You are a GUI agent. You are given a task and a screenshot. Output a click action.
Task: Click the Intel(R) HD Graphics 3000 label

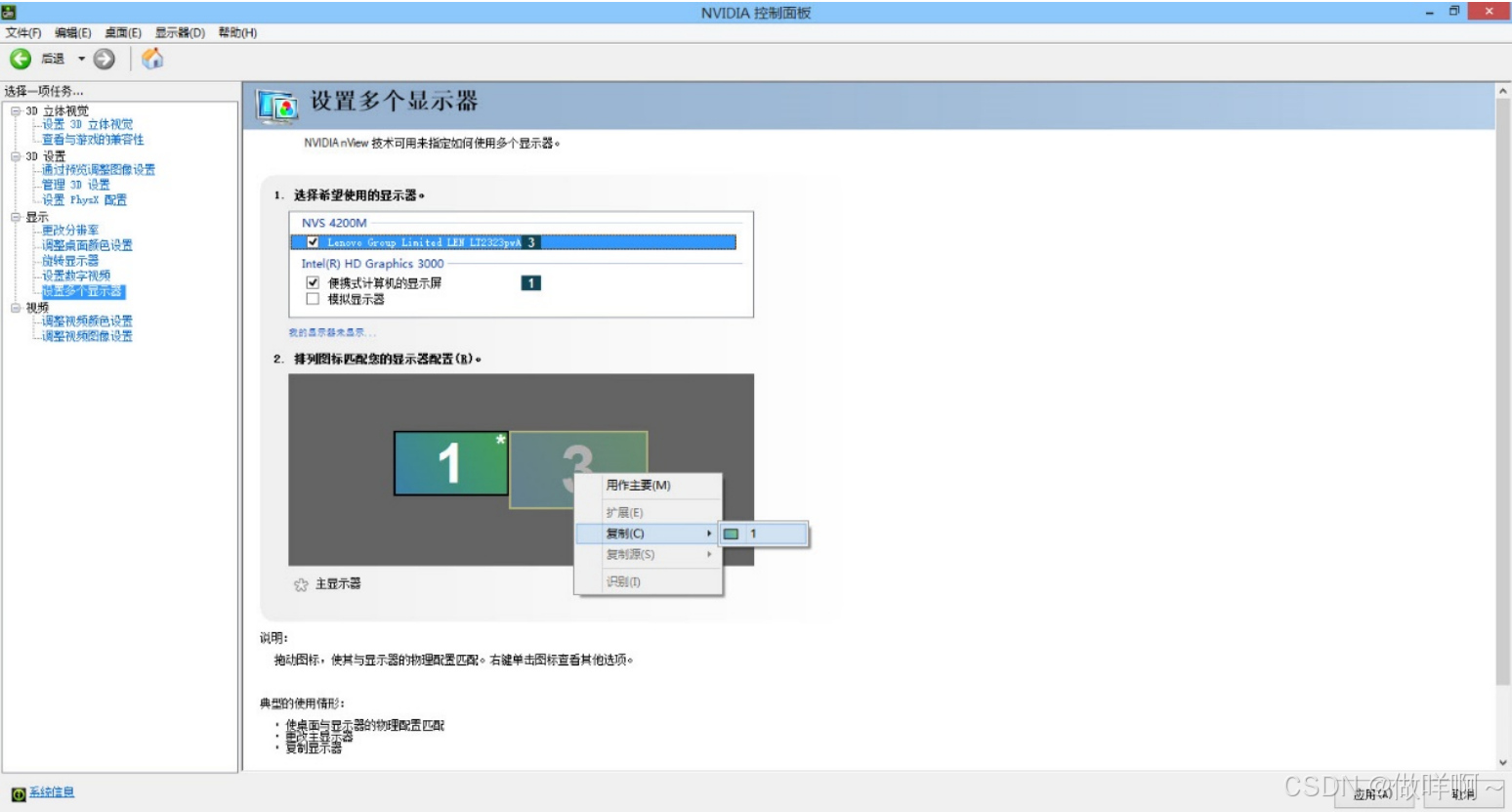(372, 264)
